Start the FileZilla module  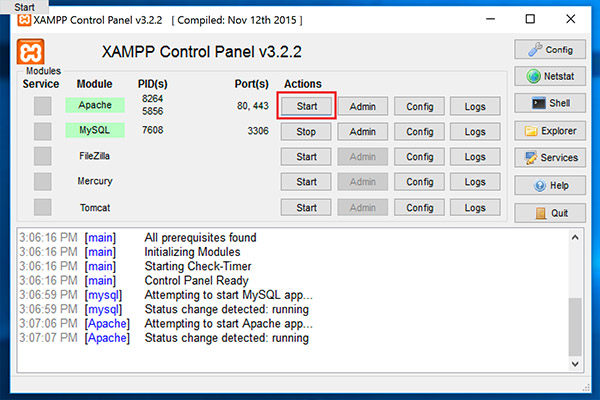[306, 157]
